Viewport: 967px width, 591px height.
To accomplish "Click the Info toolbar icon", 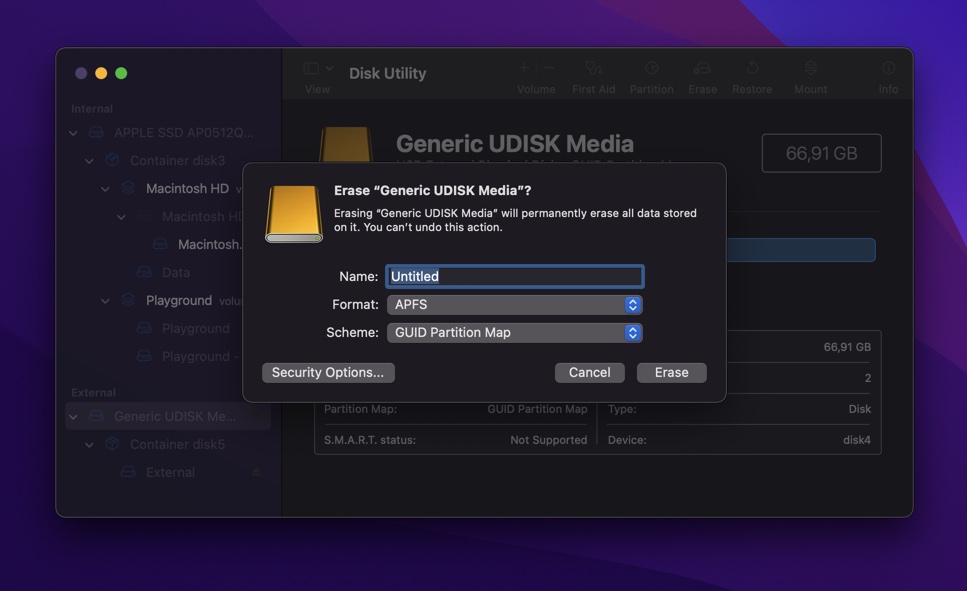I will [x=888, y=68].
